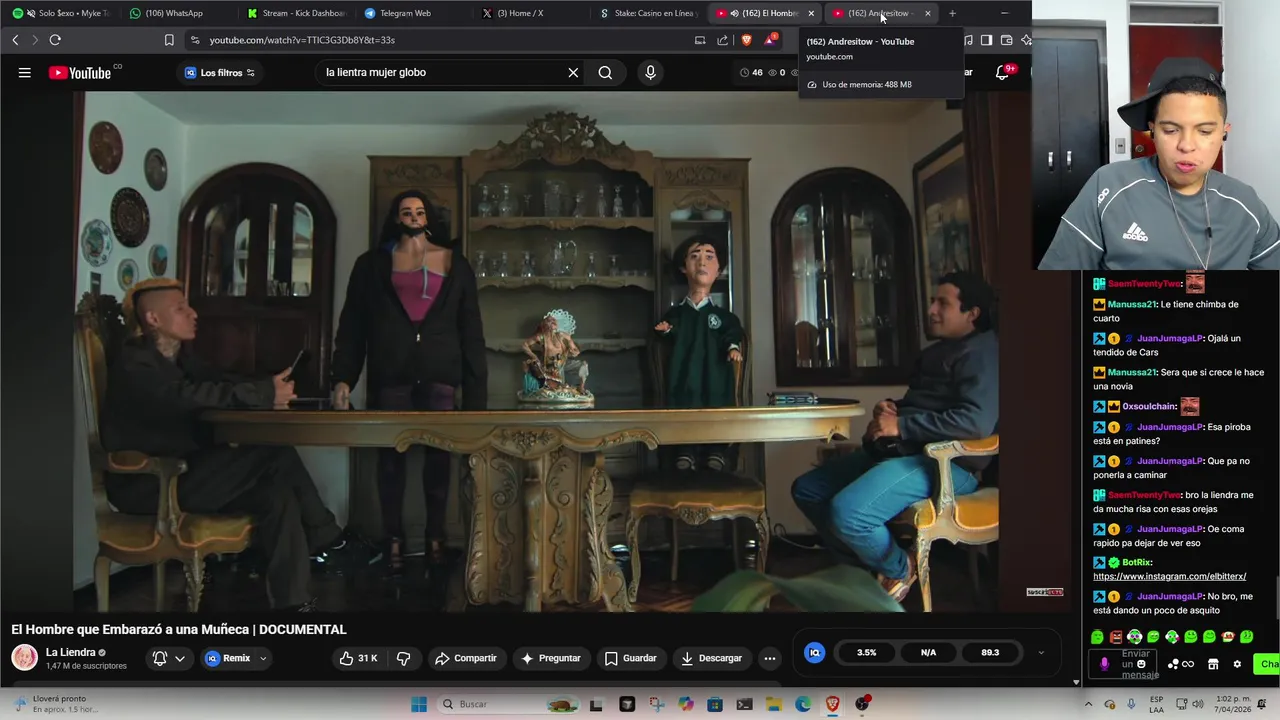This screenshot has height=720, width=1280.
Task: Expand the vidIQ stats panel chevron
Action: (1041, 652)
